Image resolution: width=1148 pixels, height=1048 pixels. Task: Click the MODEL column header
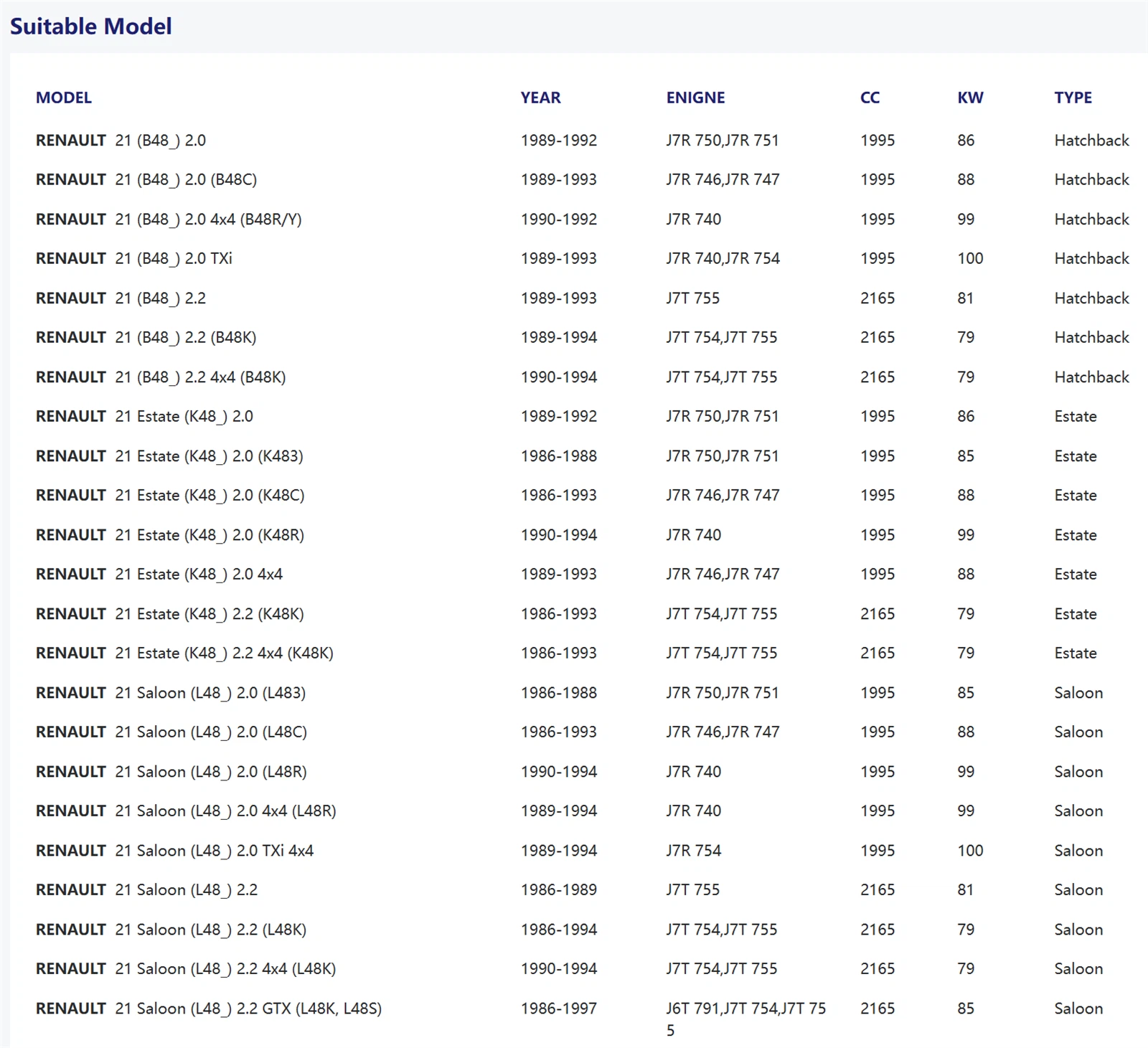click(64, 98)
